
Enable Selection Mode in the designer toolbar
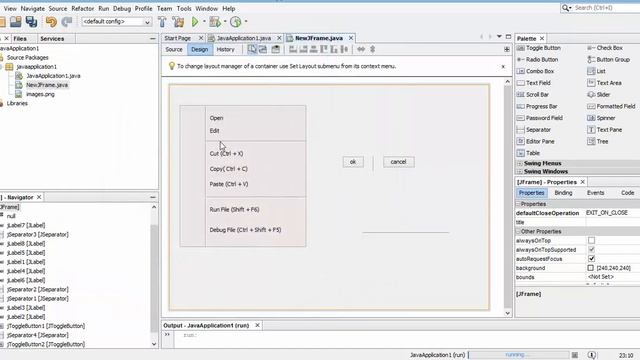coord(252,49)
